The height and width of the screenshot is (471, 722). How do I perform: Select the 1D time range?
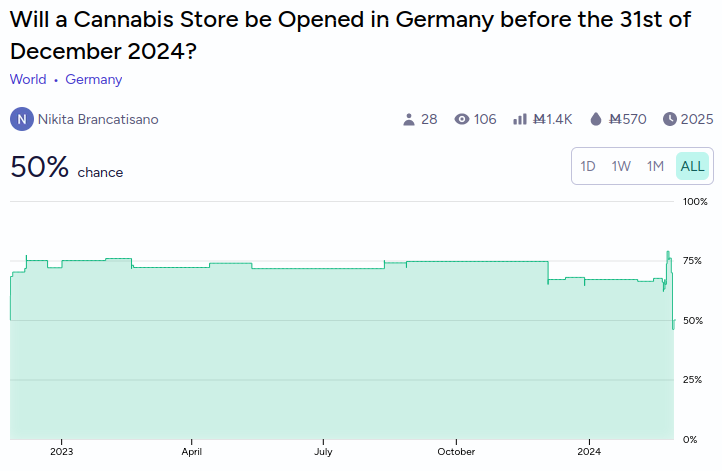588,166
